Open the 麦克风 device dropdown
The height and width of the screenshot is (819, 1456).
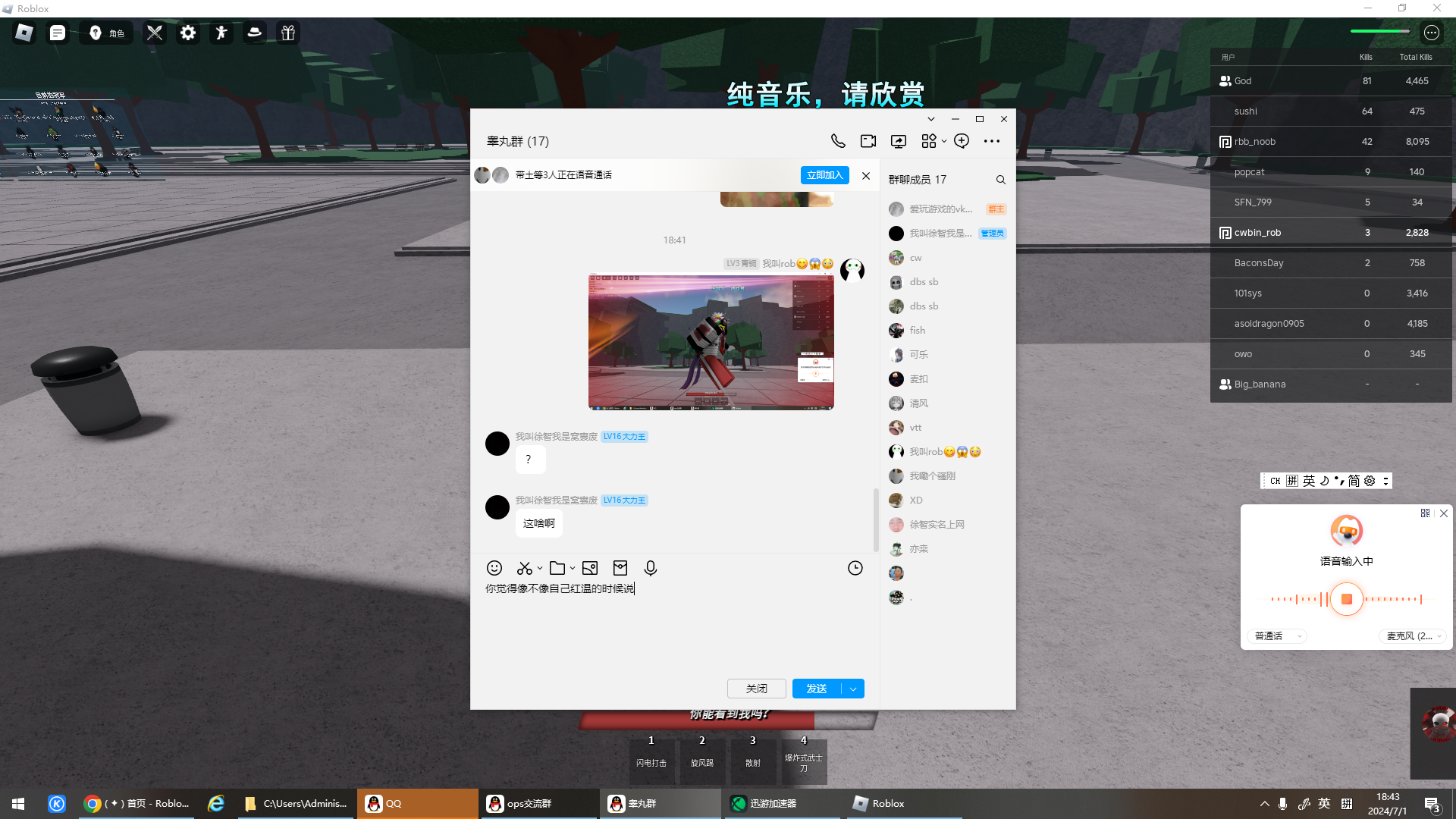(x=1412, y=636)
